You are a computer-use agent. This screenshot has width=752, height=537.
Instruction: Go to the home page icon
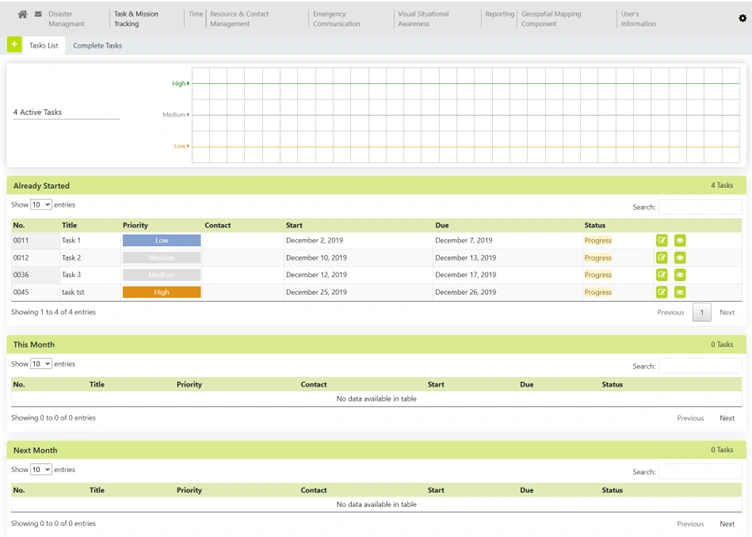click(x=22, y=14)
